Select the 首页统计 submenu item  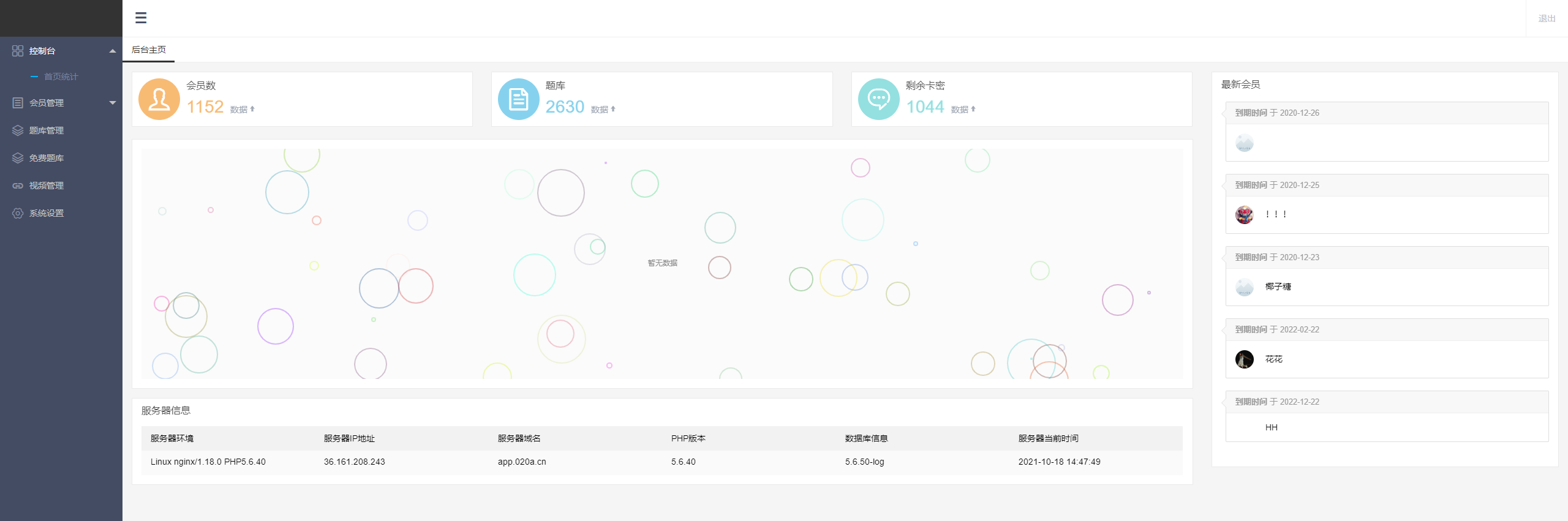tap(61, 77)
